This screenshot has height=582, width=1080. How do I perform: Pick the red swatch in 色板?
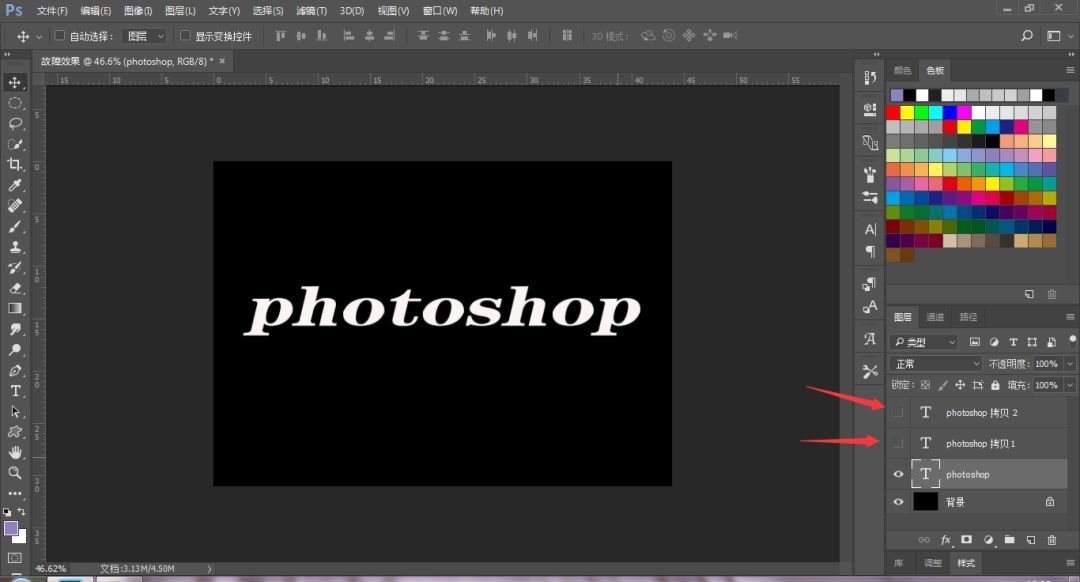[893, 112]
